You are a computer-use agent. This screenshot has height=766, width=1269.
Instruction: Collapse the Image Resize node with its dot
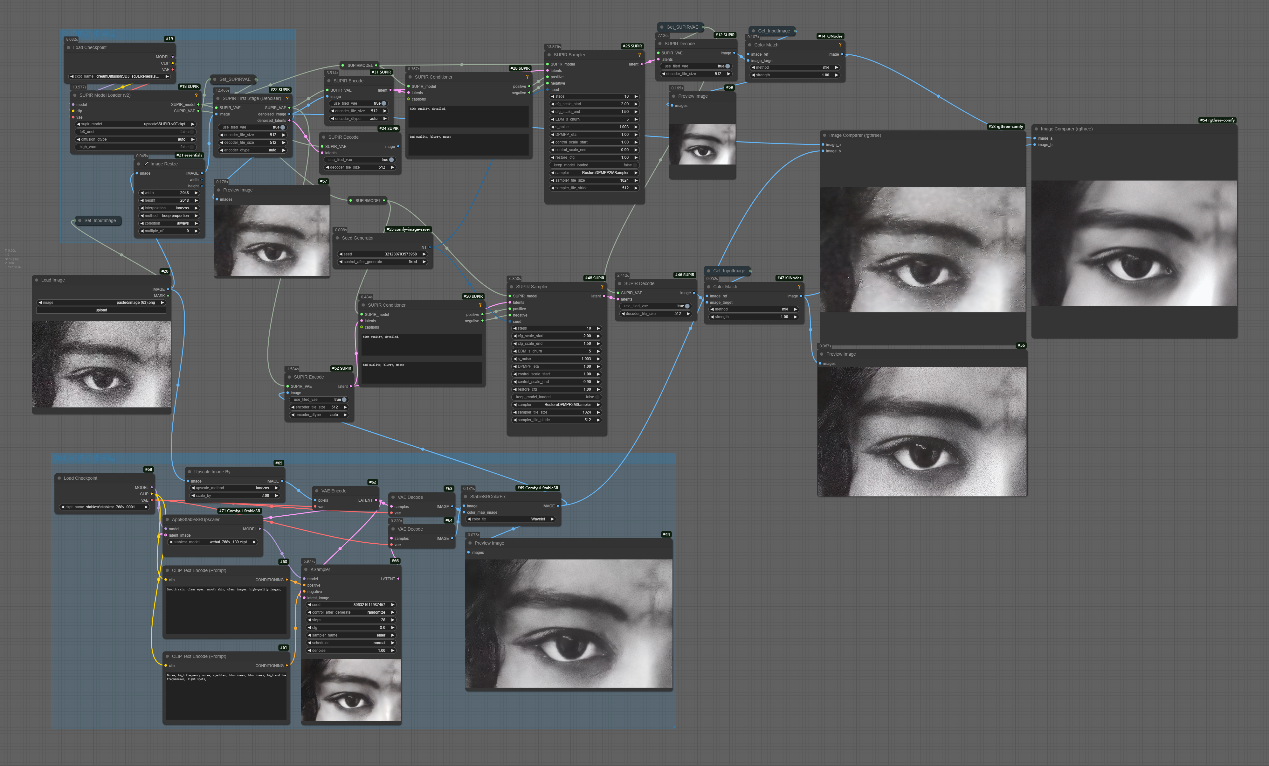(140, 163)
